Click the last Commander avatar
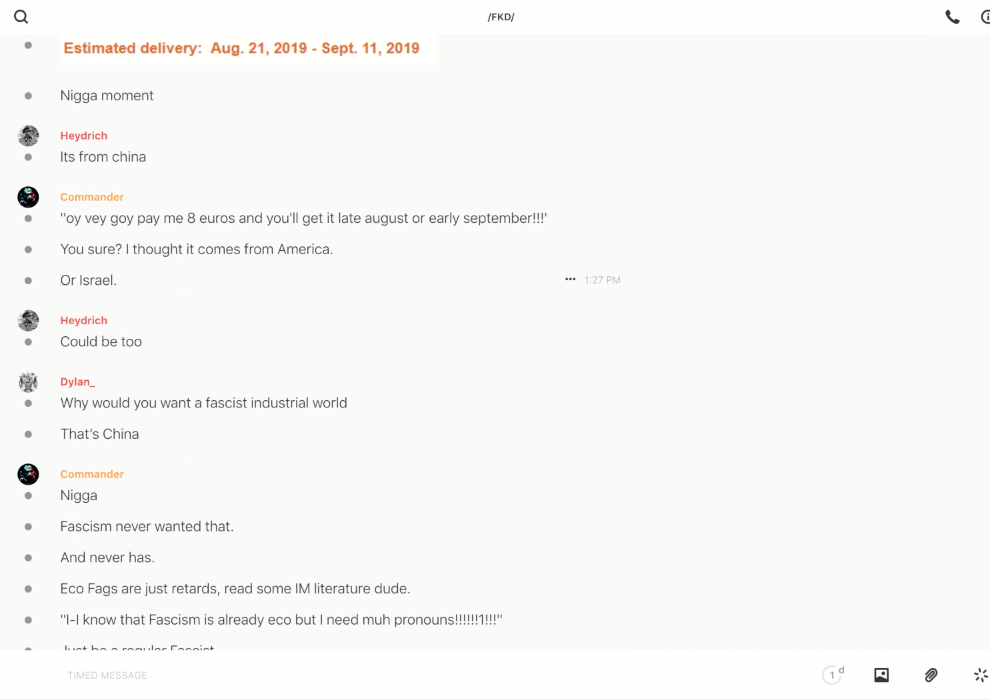990x700 pixels. 28,474
